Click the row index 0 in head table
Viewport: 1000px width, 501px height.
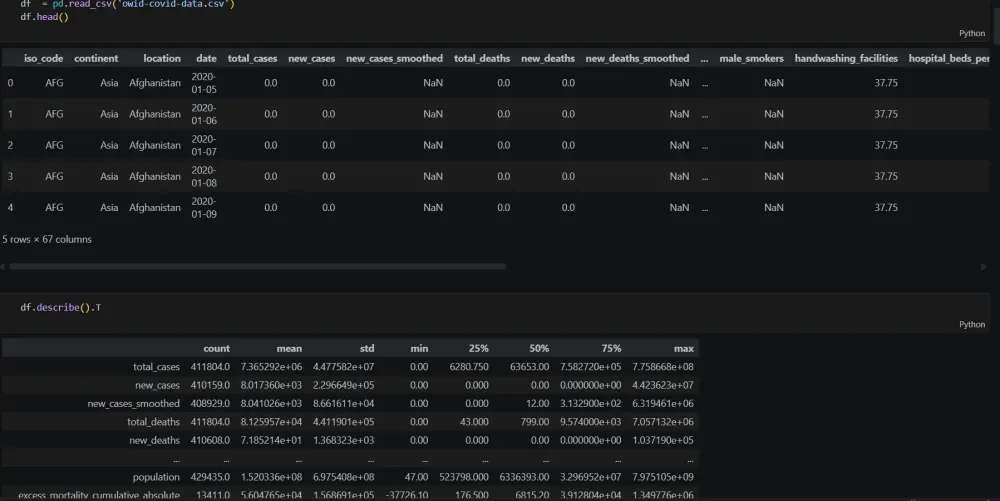pyautogui.click(x=10, y=83)
